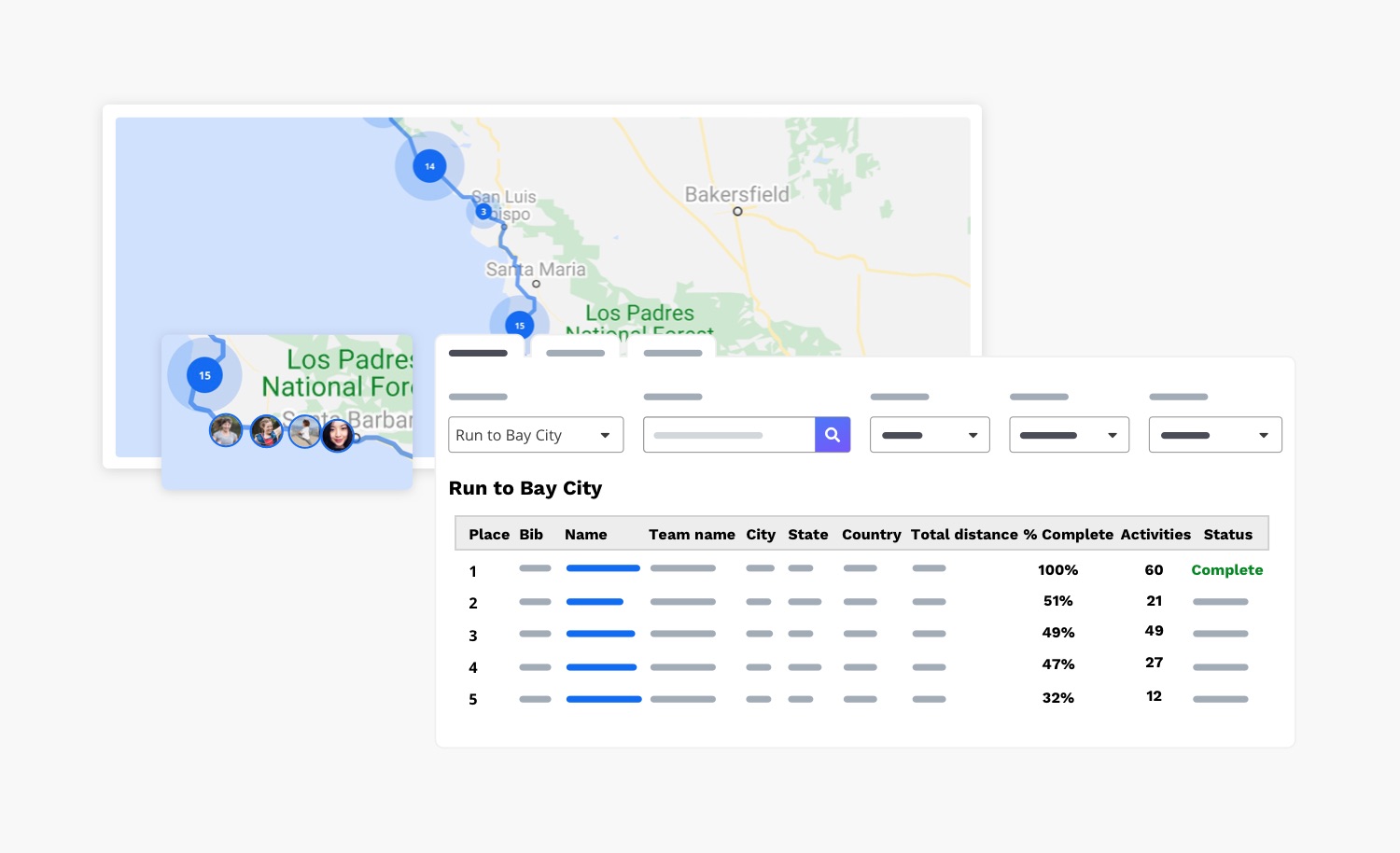The height and width of the screenshot is (853, 1400).
Task: Click the participant name in place 1 row
Action: click(603, 568)
